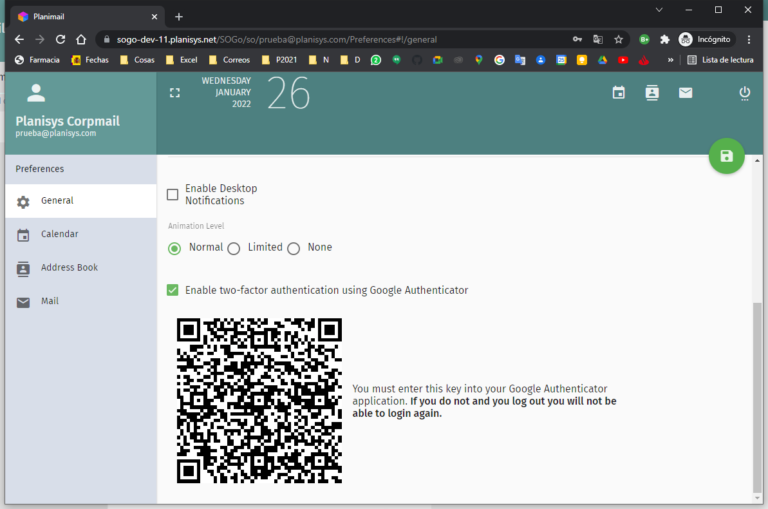Expand the hidden bookmarks overflow chevron
Viewport: 768px width, 509px height.
point(670,60)
